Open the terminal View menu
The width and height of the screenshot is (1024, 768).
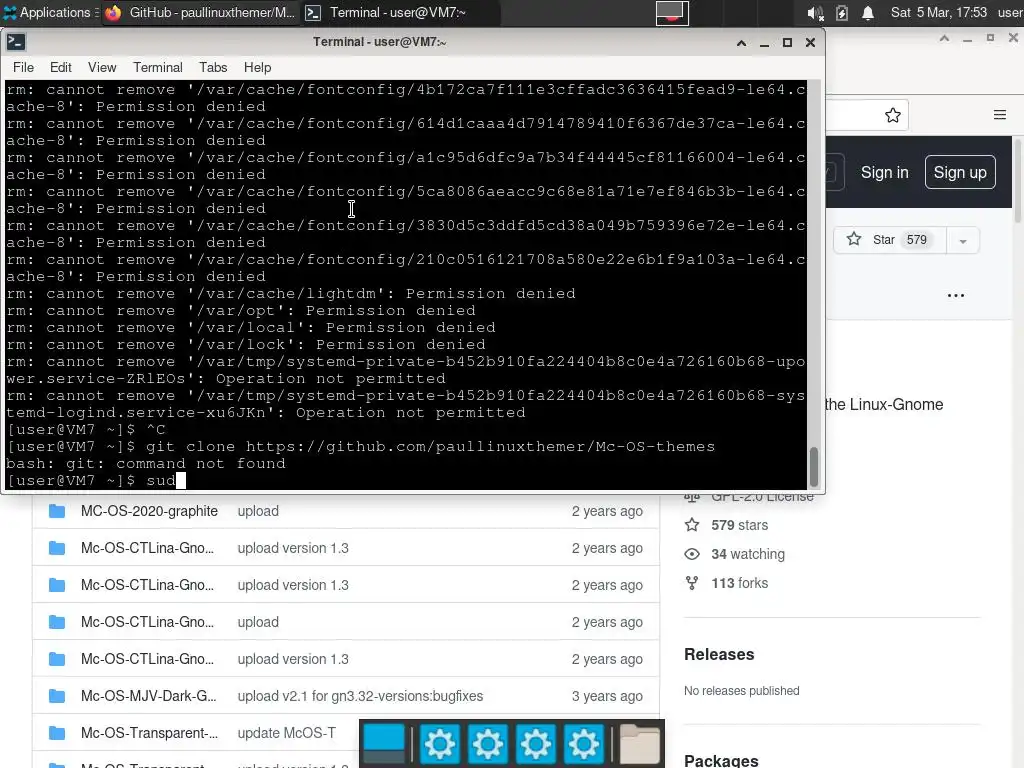point(102,67)
